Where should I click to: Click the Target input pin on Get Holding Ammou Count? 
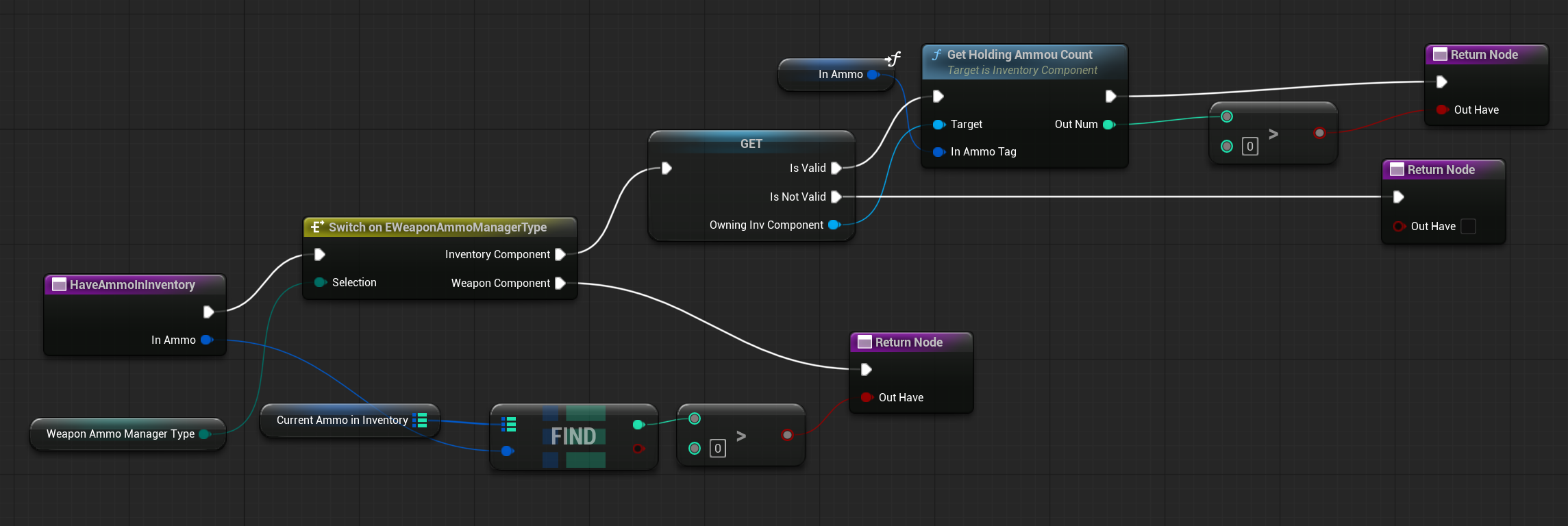click(938, 125)
